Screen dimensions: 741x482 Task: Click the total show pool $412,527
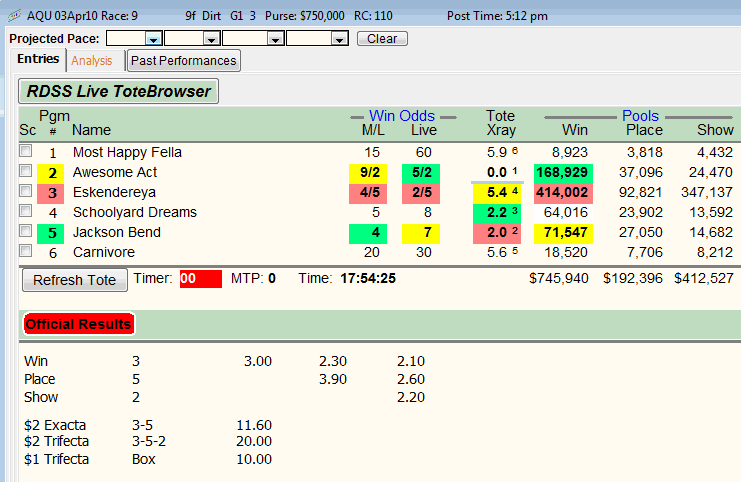point(704,278)
